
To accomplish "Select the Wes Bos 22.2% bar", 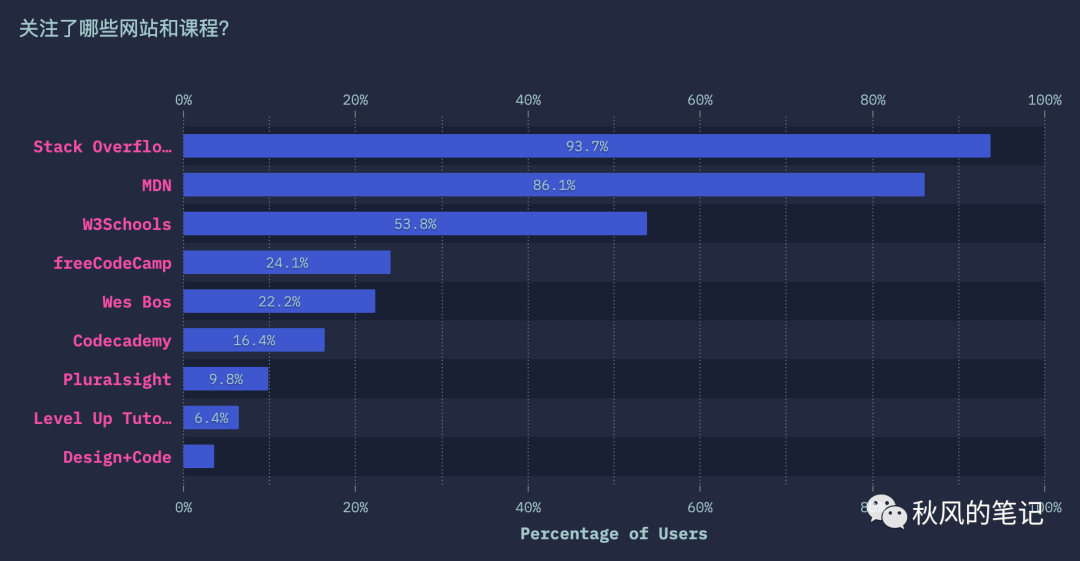I will click(279, 301).
